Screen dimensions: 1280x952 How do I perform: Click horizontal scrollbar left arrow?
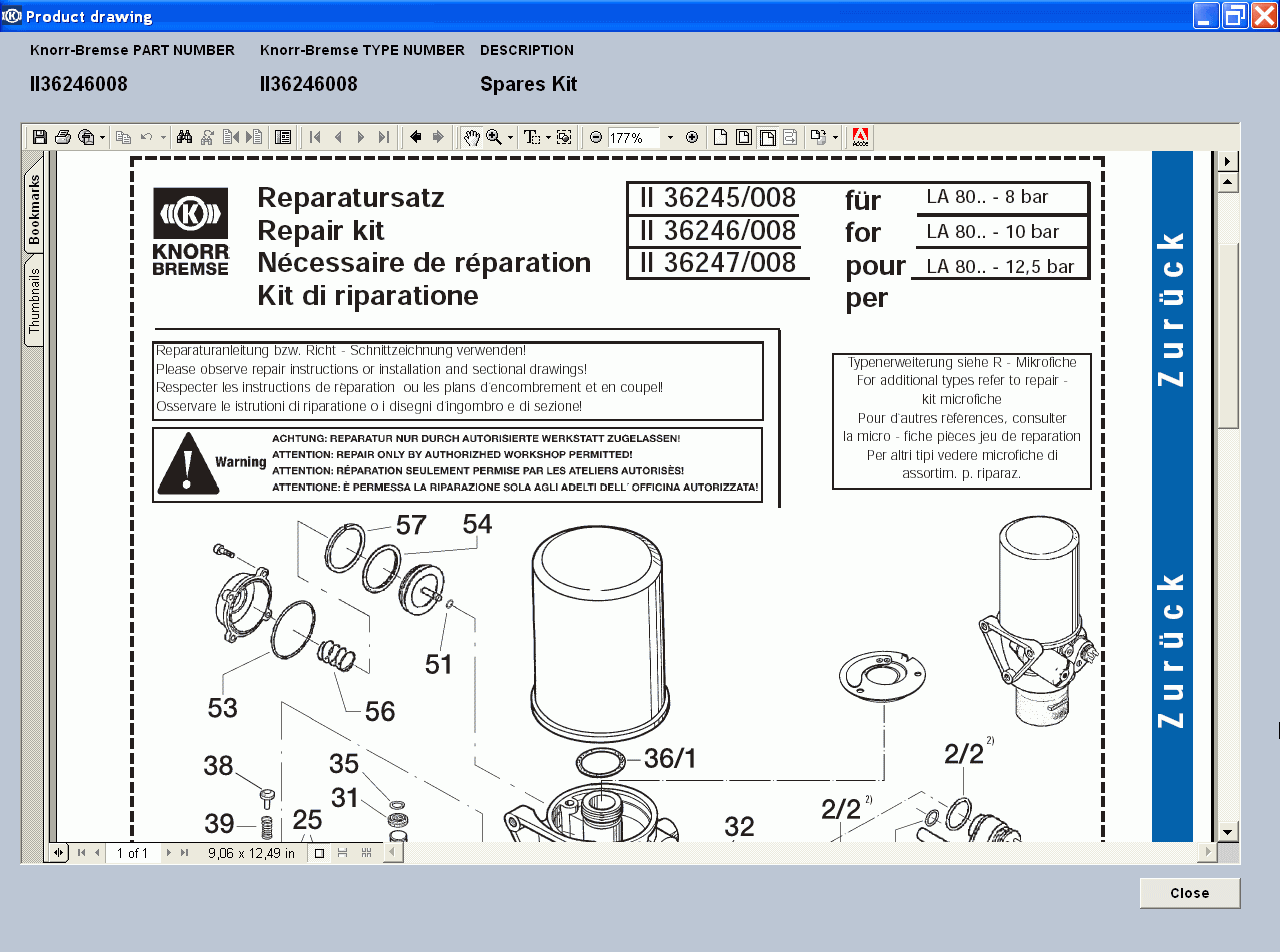tap(393, 853)
